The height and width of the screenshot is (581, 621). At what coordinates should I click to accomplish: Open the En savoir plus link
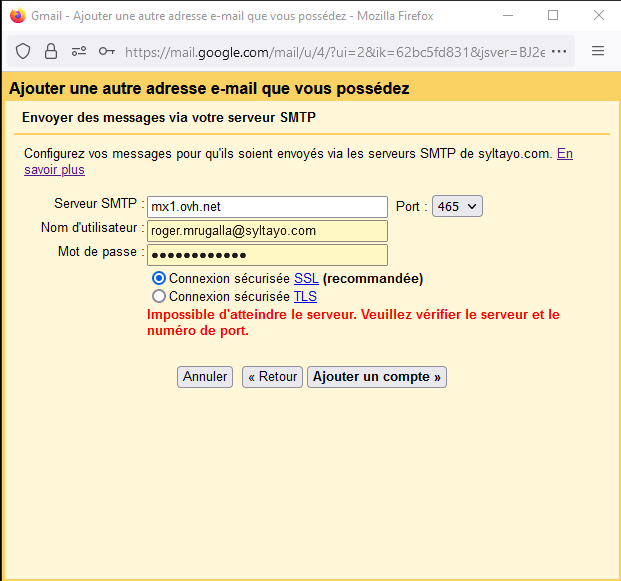point(564,154)
